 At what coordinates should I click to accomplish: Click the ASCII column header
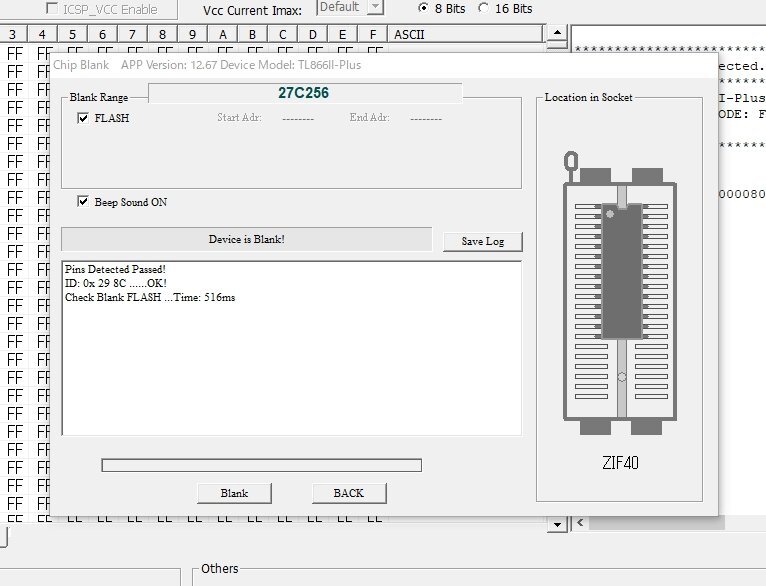point(409,35)
